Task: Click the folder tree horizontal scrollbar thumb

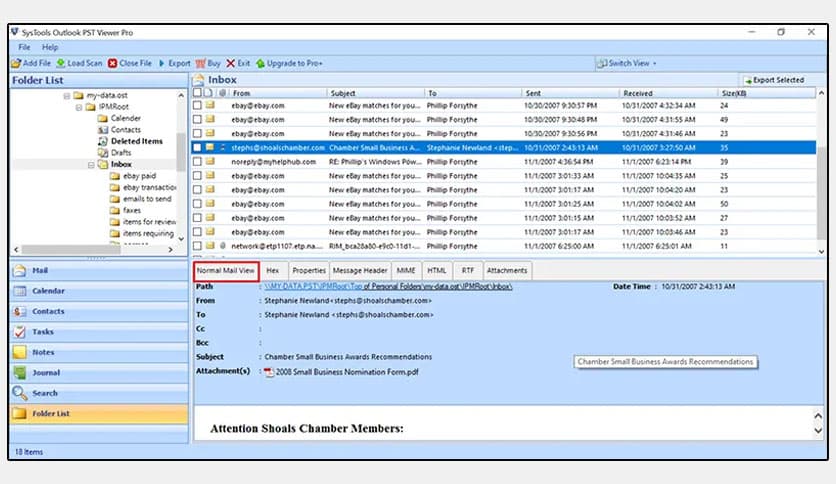Action: pos(70,249)
